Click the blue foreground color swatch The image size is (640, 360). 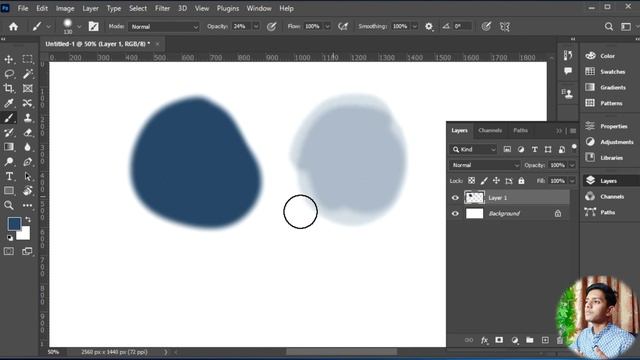click(x=13, y=223)
